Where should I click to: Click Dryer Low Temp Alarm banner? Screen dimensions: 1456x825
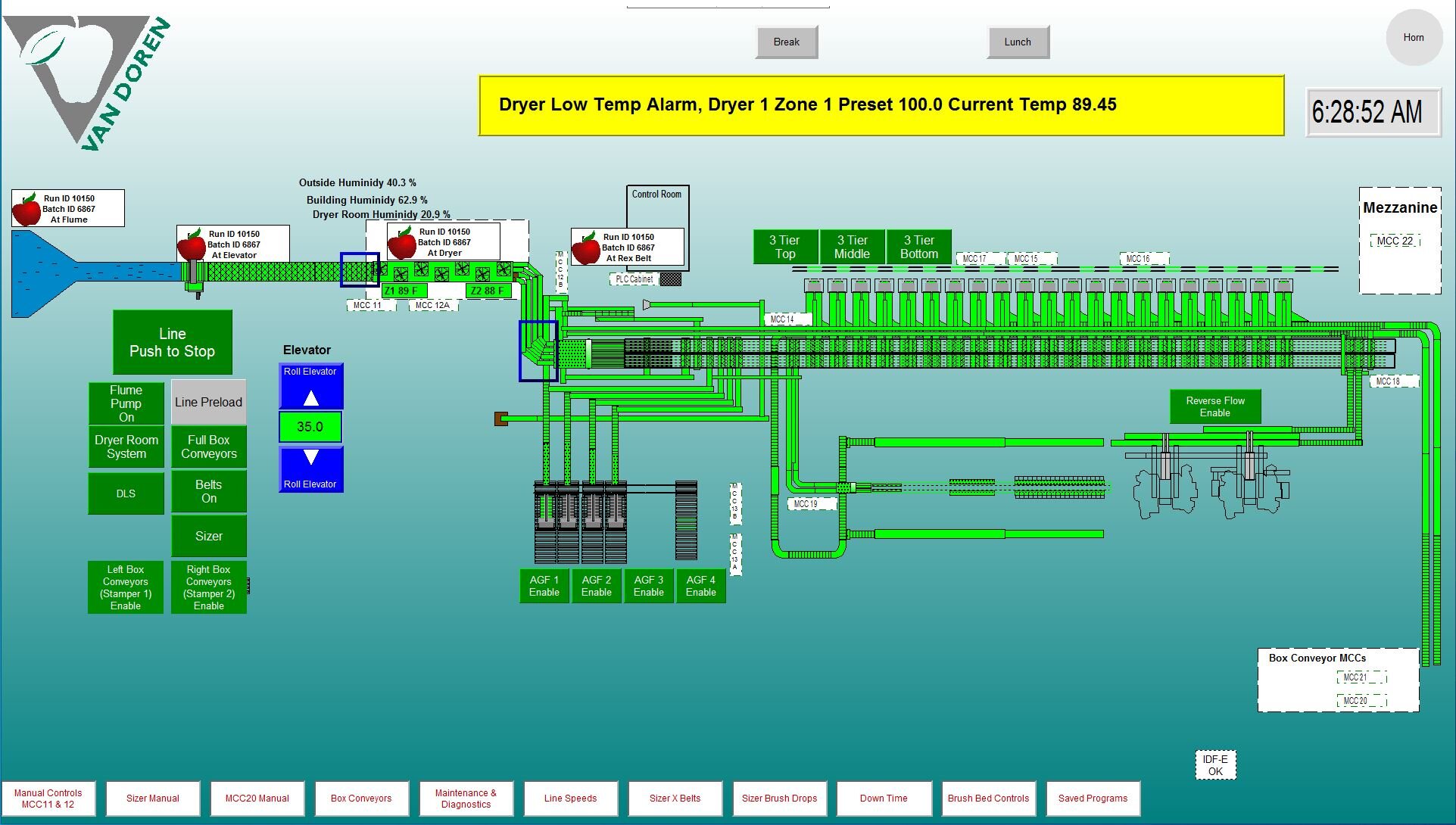(881, 105)
